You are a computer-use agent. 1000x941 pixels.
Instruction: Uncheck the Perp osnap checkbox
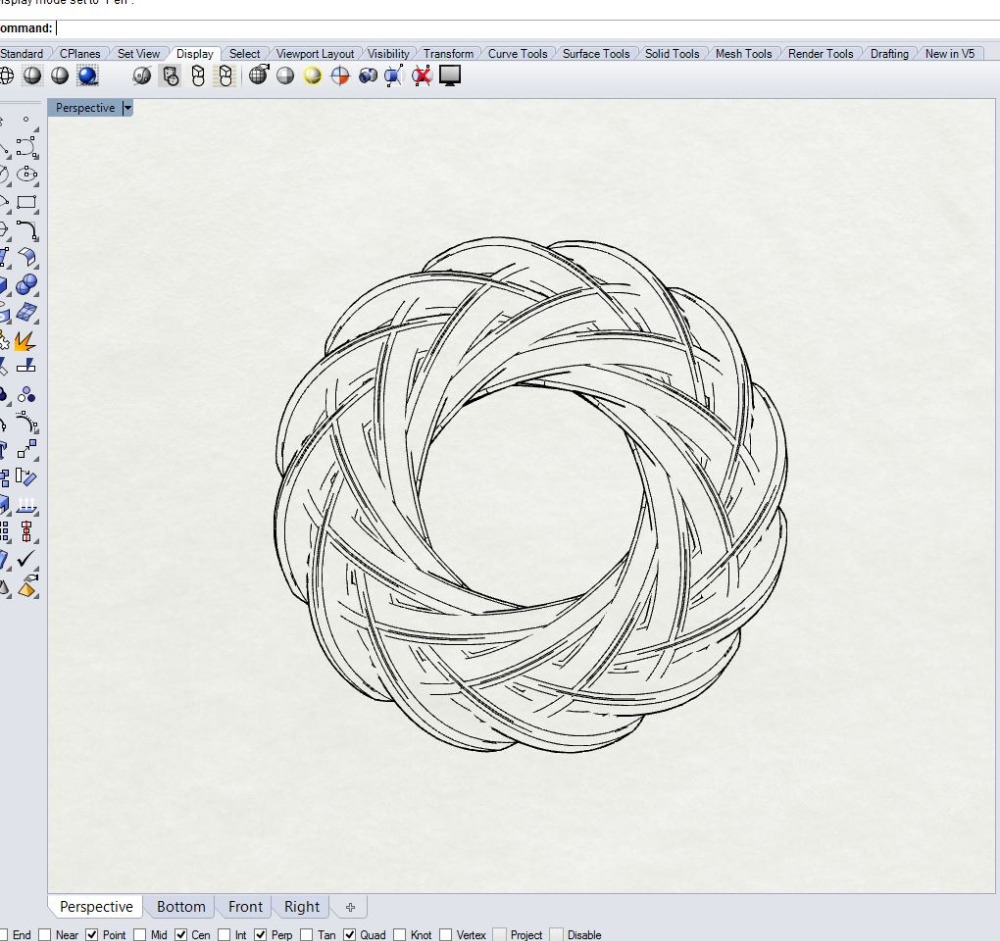[261, 935]
